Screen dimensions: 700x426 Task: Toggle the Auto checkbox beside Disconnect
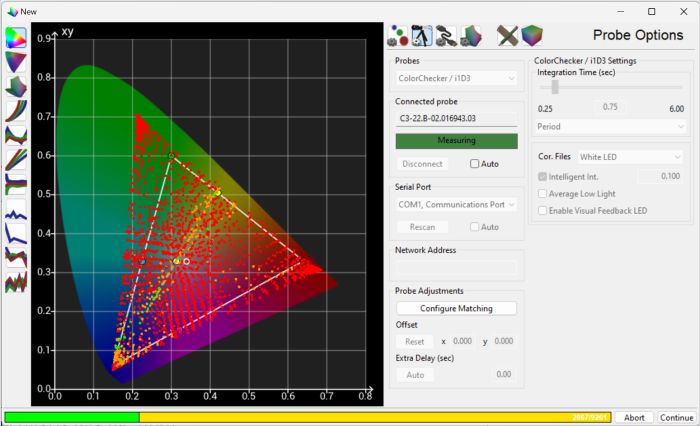(x=474, y=164)
